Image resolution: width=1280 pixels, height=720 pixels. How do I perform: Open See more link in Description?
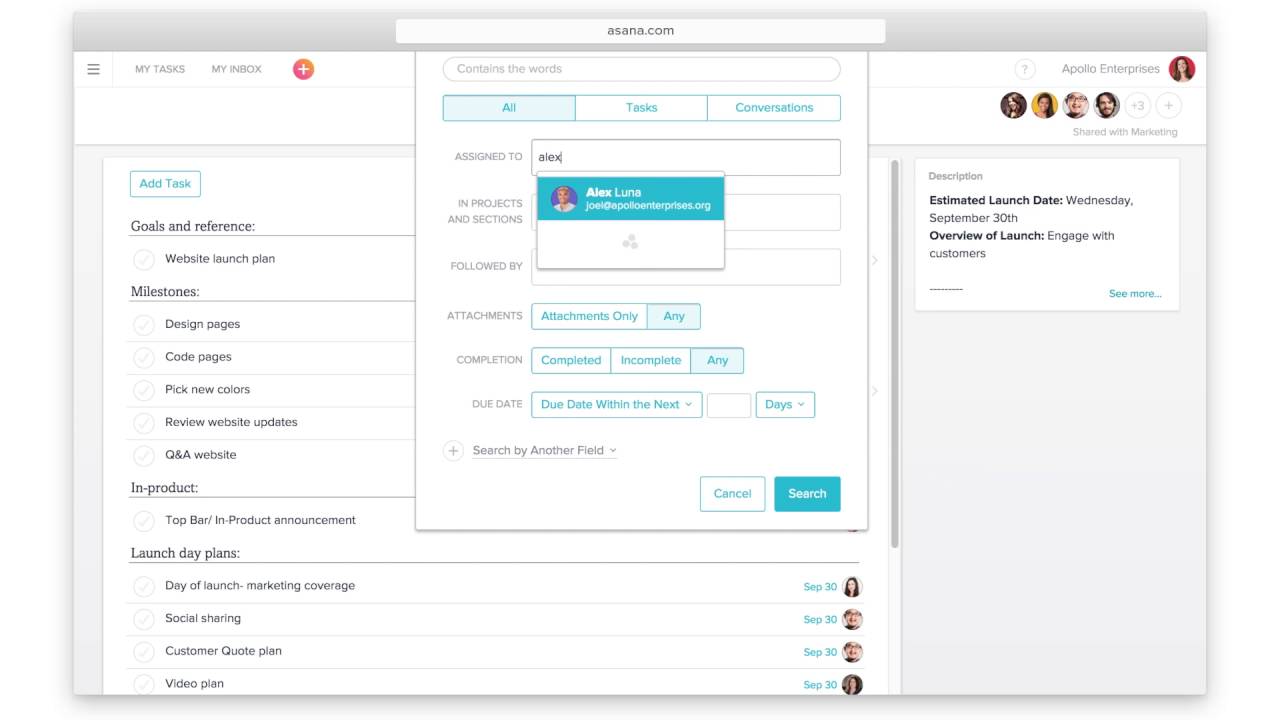pos(1135,294)
